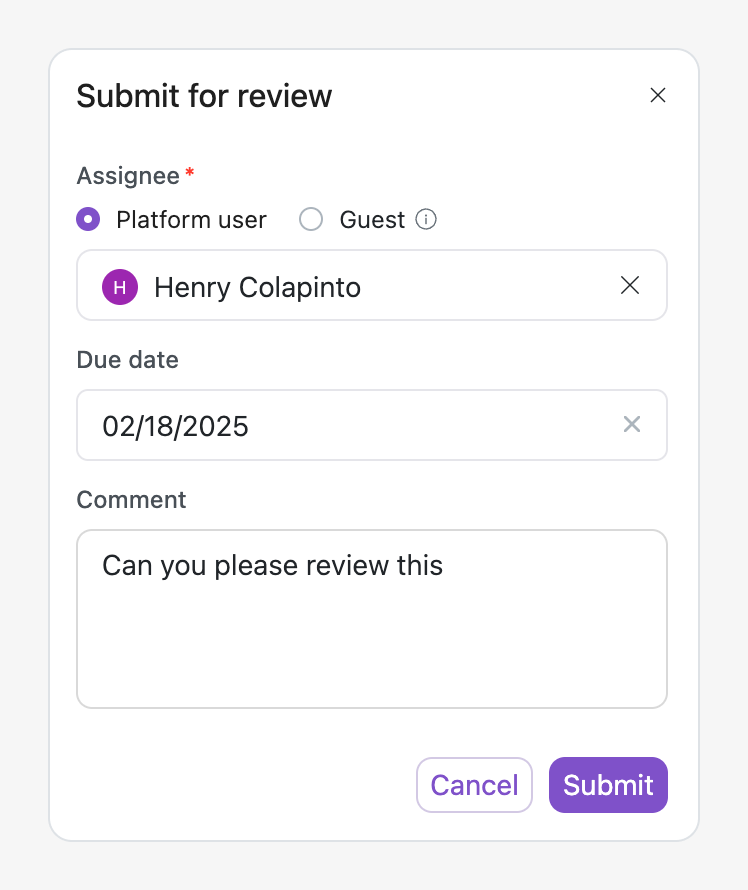Click the Platform user option label
This screenshot has width=748, height=890.
tap(191, 220)
